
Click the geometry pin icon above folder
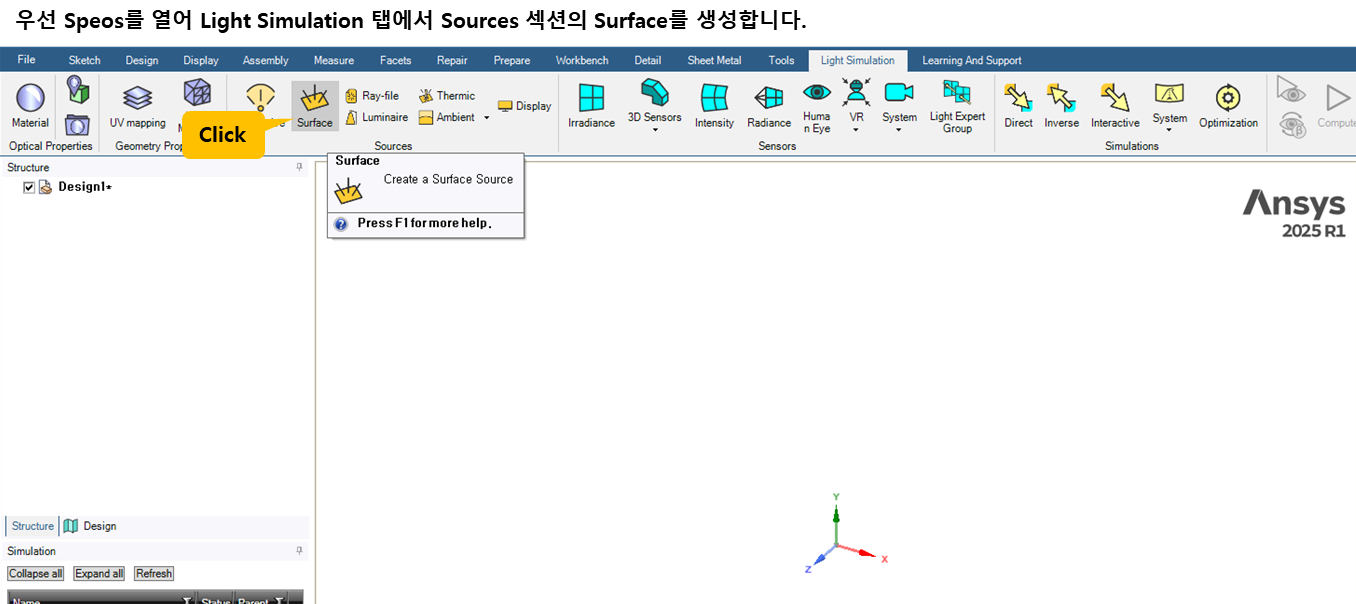tap(78, 90)
